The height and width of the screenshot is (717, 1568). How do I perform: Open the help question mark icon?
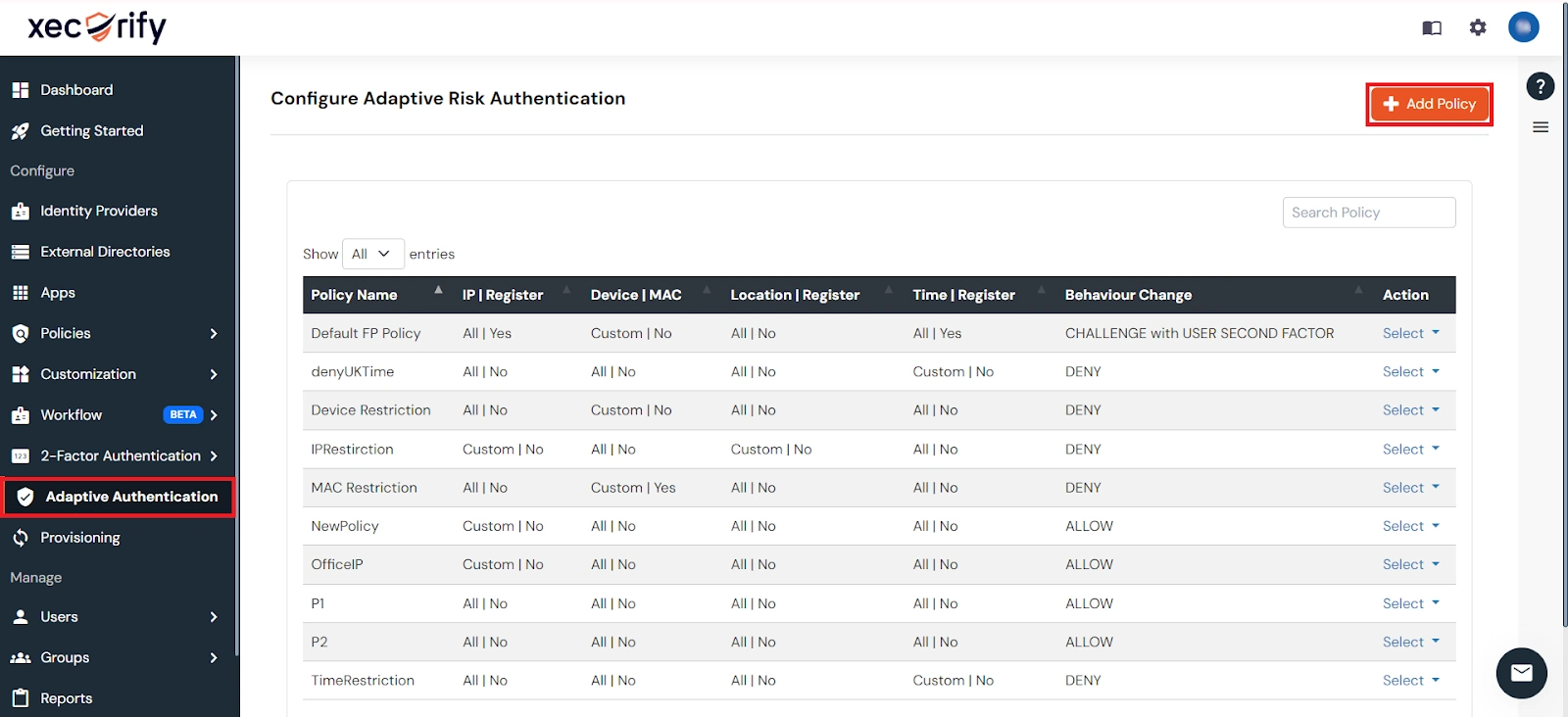pyautogui.click(x=1541, y=86)
